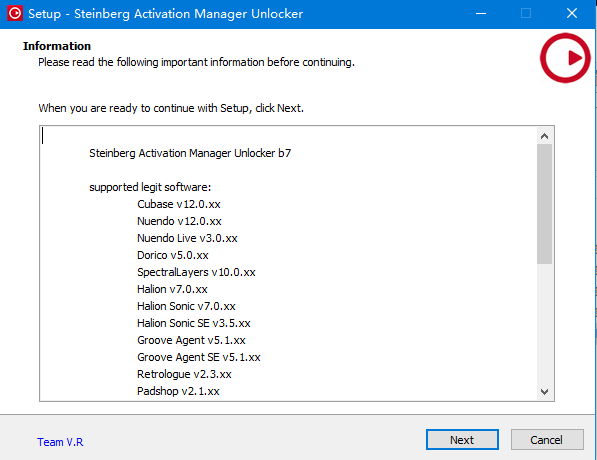Place the cursor on the Cubase v12.0.xx line

[179, 204]
